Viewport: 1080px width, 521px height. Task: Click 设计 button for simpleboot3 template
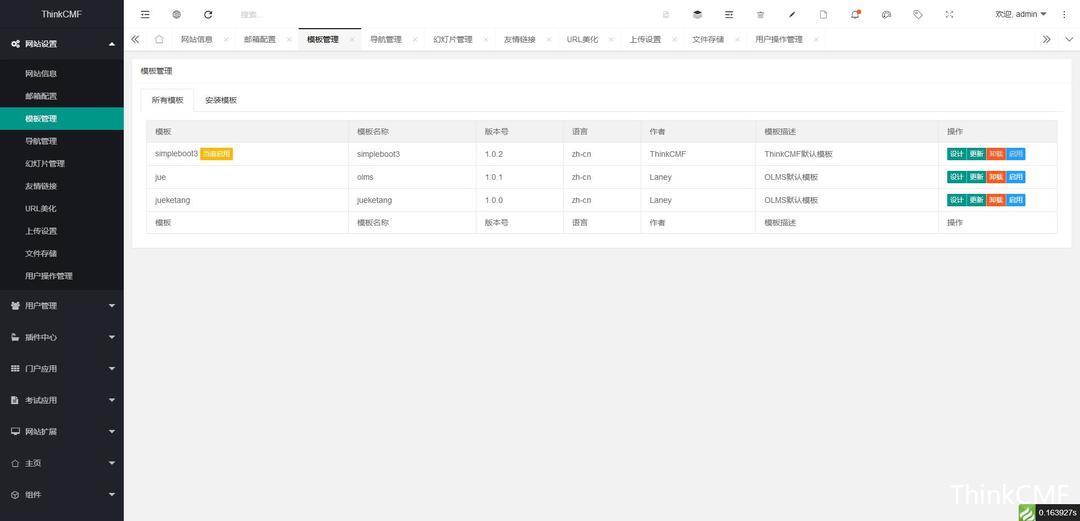[956, 154]
